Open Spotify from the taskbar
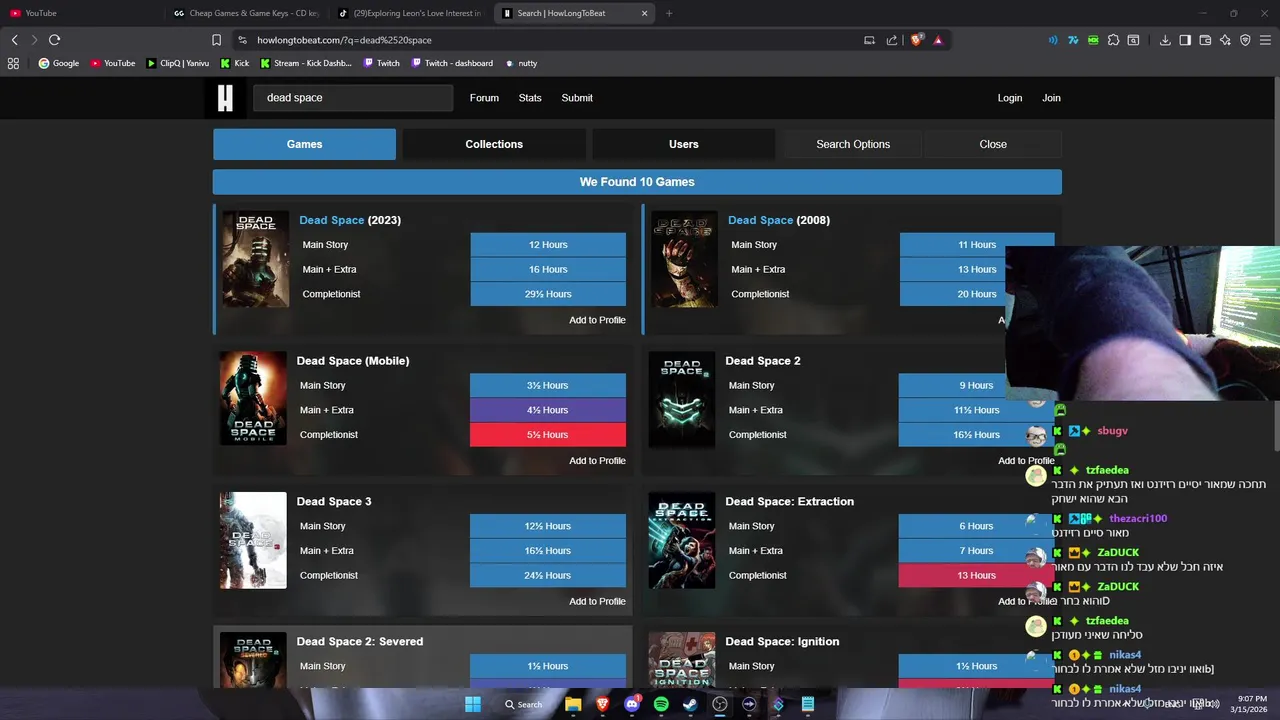The height and width of the screenshot is (720, 1280). coord(661,704)
